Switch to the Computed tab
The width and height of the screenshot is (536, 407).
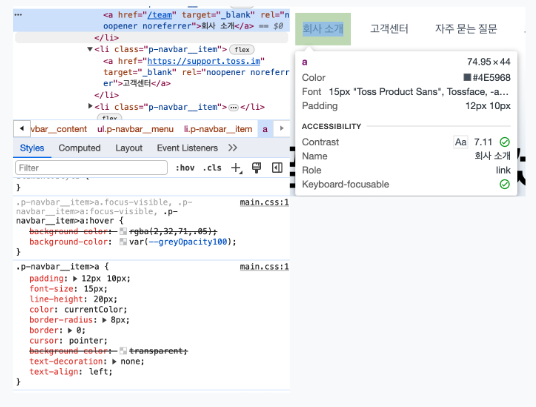click(79, 148)
